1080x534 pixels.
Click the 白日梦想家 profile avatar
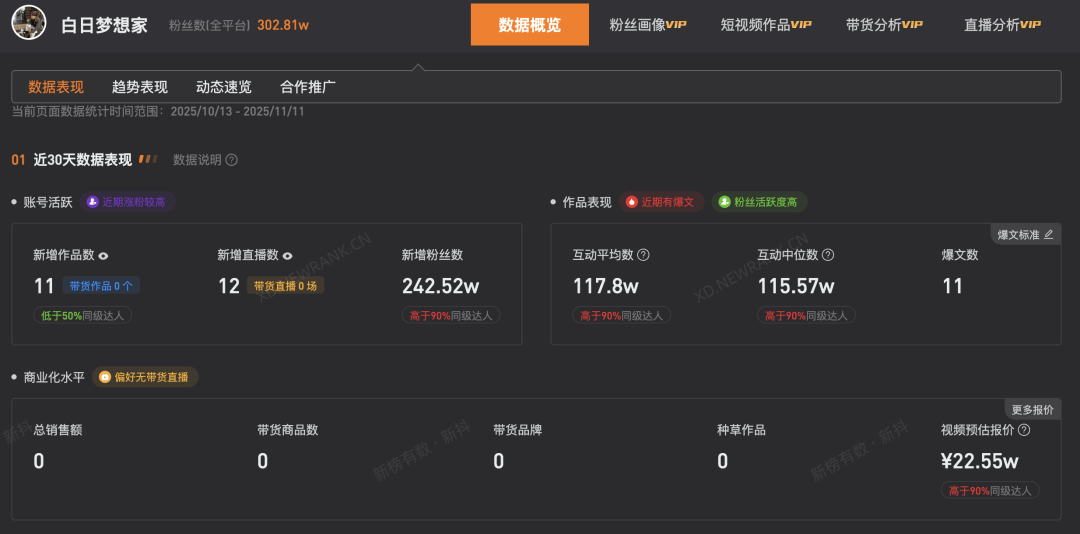coord(29,24)
